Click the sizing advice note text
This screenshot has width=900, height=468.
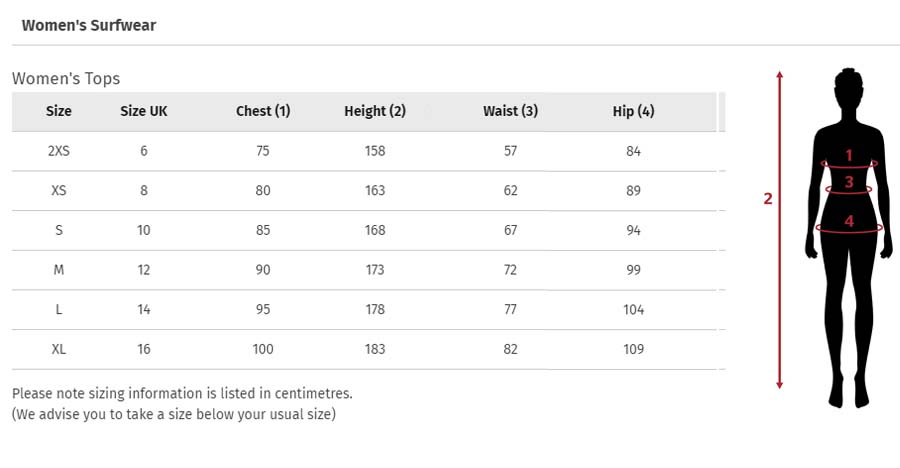[174, 414]
